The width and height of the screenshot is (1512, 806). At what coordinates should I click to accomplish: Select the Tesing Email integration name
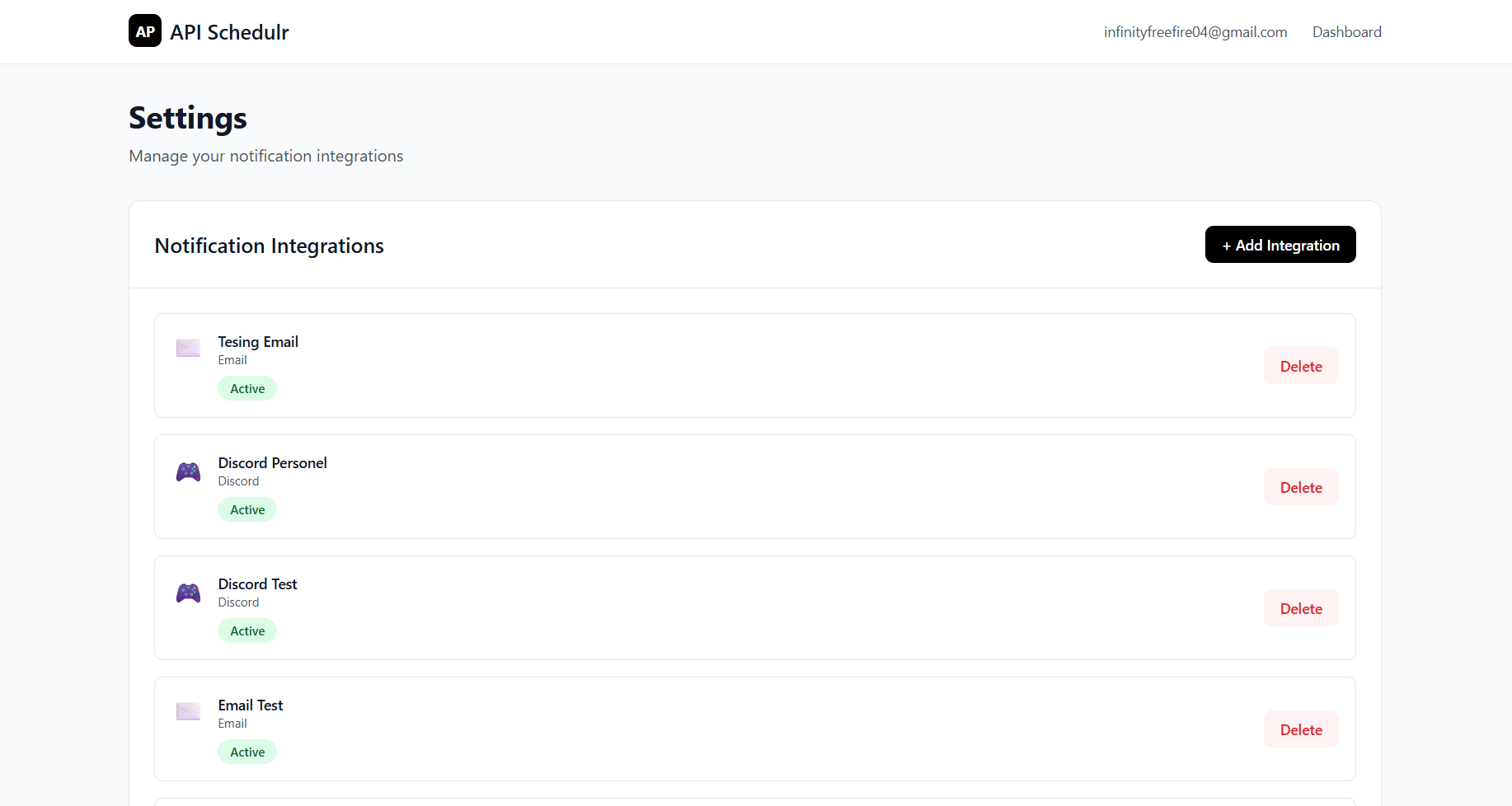click(x=257, y=341)
